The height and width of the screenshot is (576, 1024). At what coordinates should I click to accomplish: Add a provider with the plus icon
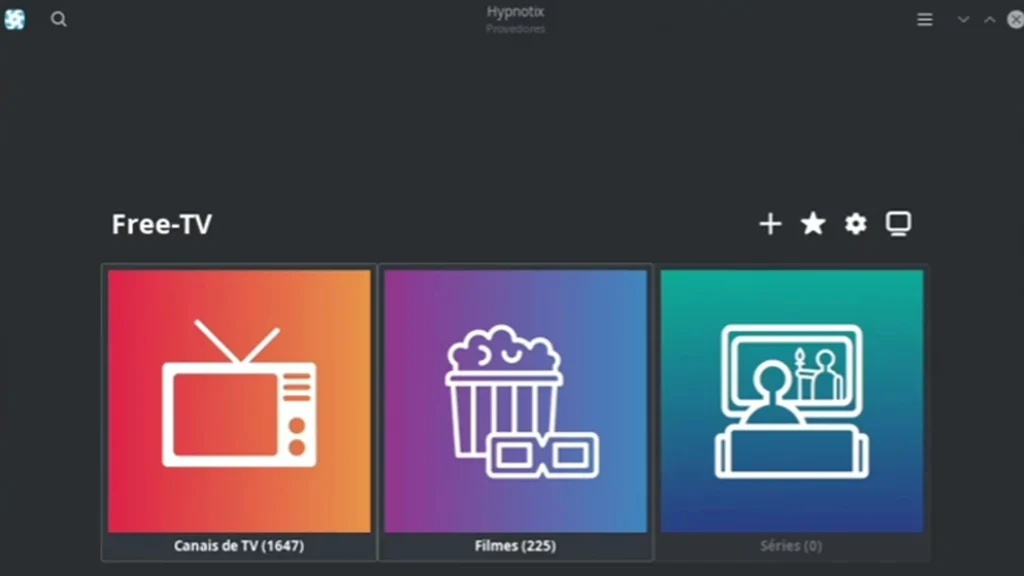771,224
